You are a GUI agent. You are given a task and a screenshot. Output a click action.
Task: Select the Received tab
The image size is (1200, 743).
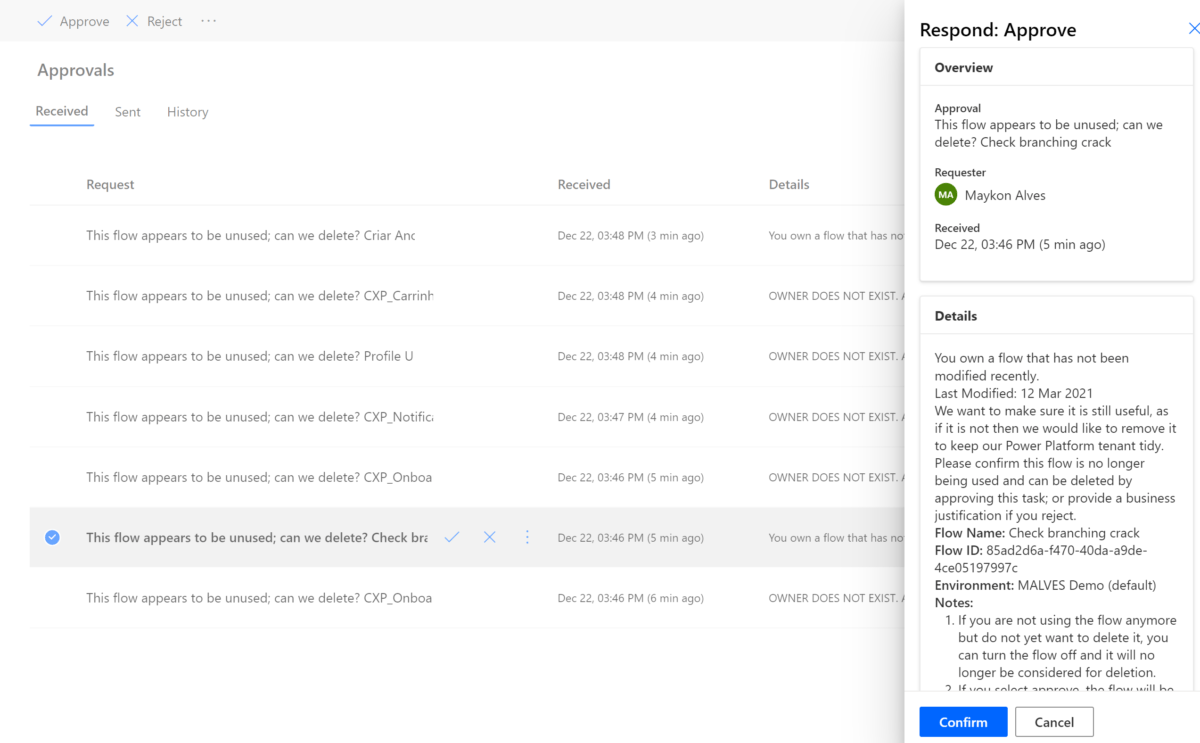pyautogui.click(x=61, y=111)
